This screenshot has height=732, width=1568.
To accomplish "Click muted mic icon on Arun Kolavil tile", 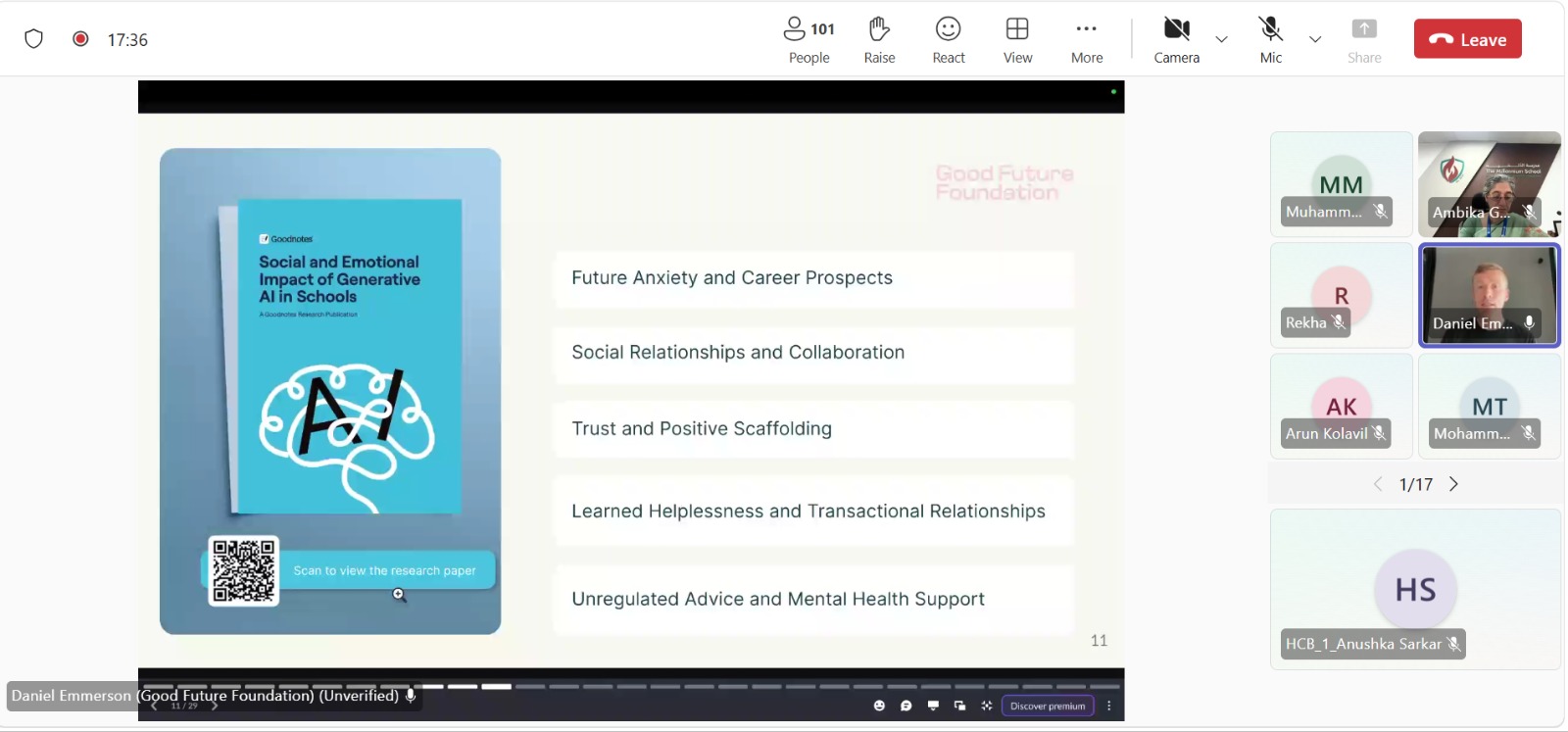I will 1379,433.
